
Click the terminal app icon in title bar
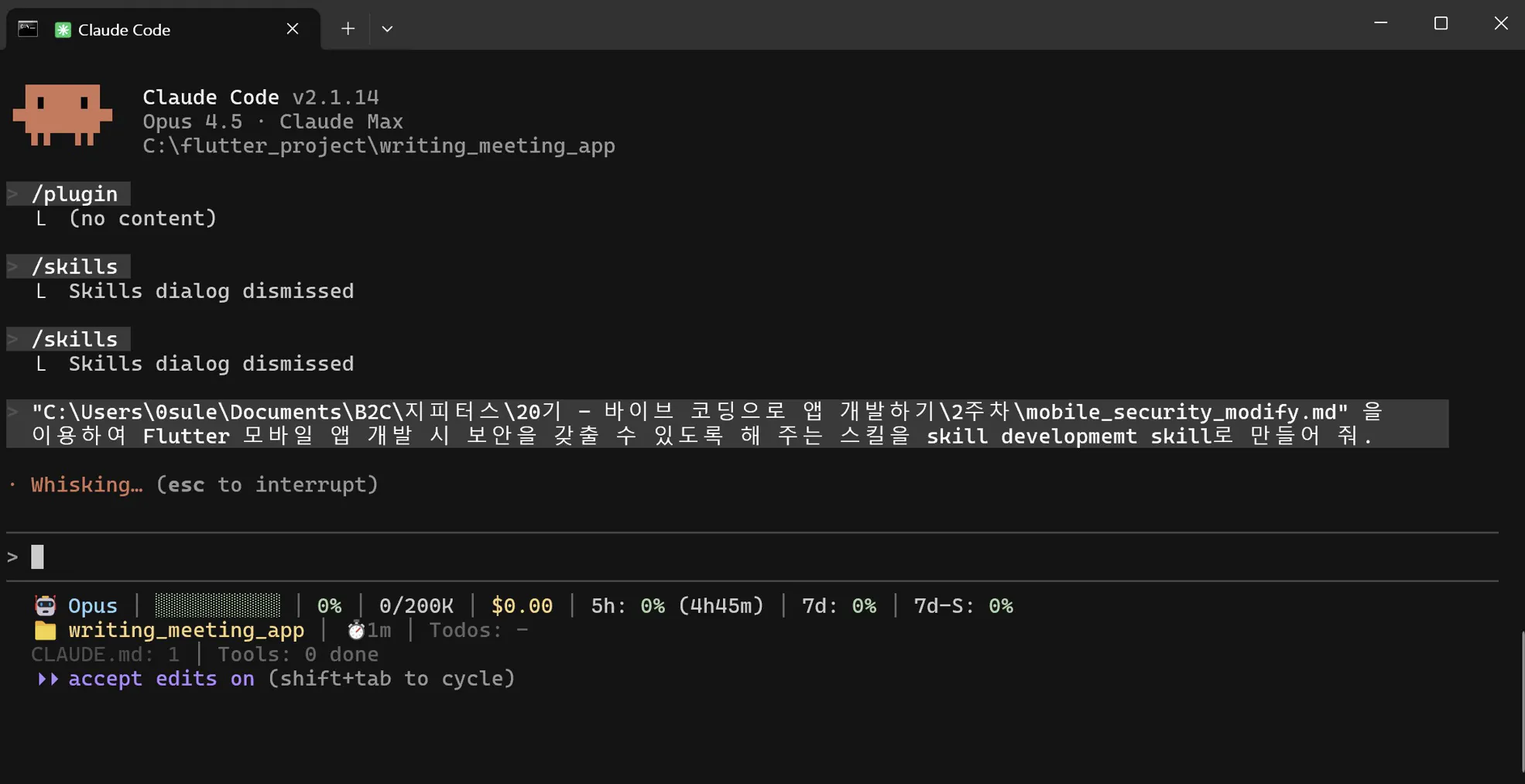(28, 29)
